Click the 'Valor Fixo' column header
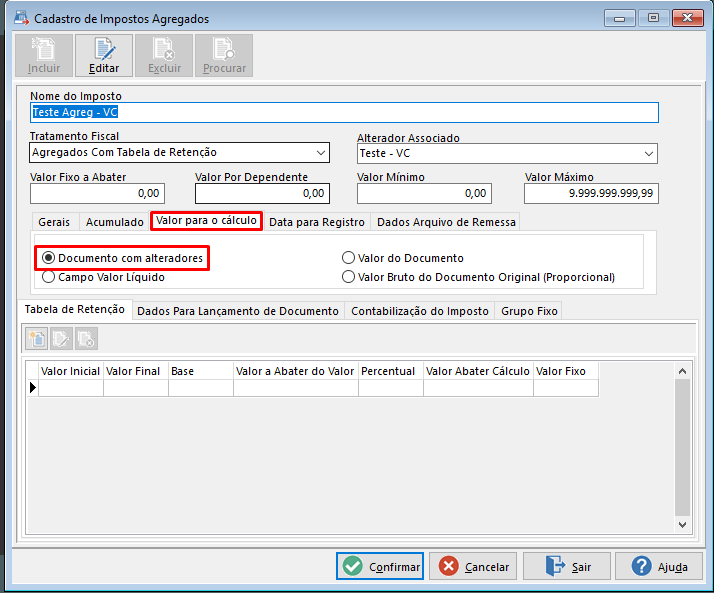This screenshot has height=593, width=714. click(x=566, y=371)
